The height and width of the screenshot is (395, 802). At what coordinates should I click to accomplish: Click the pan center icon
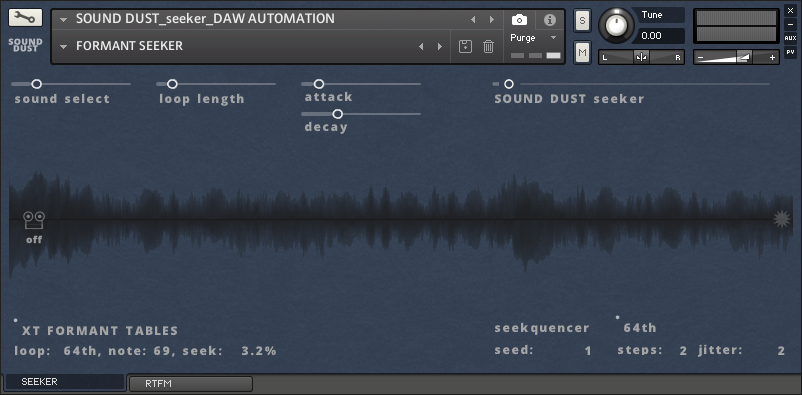(x=641, y=57)
